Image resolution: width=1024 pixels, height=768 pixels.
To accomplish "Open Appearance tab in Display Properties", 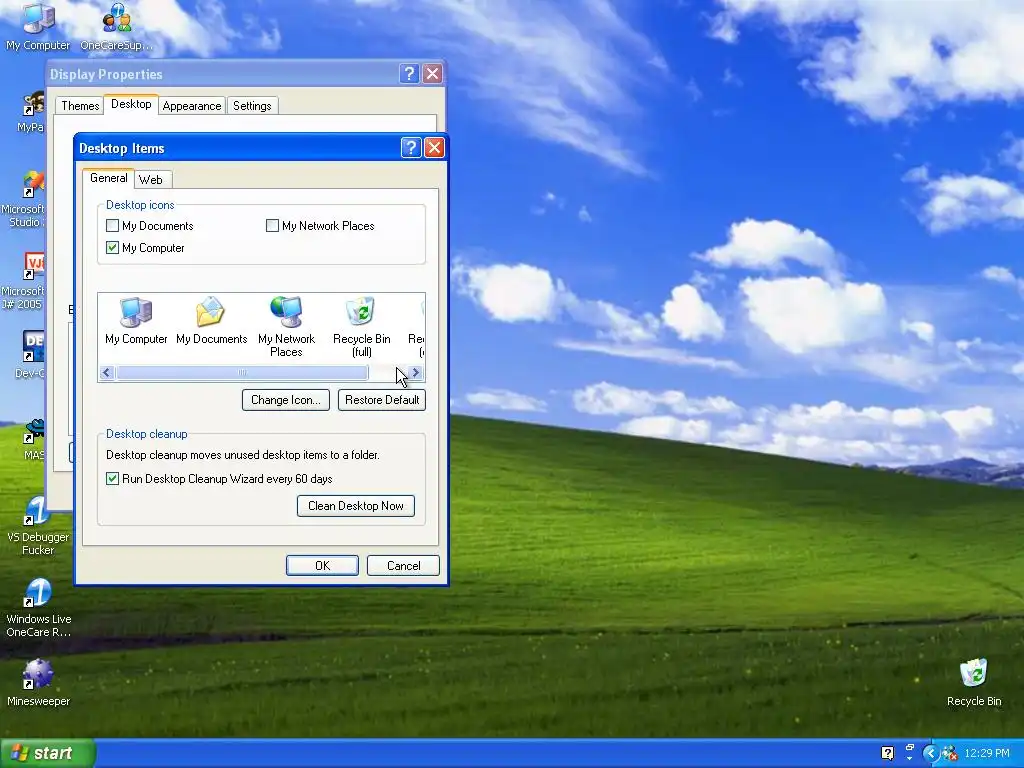I will click(192, 106).
